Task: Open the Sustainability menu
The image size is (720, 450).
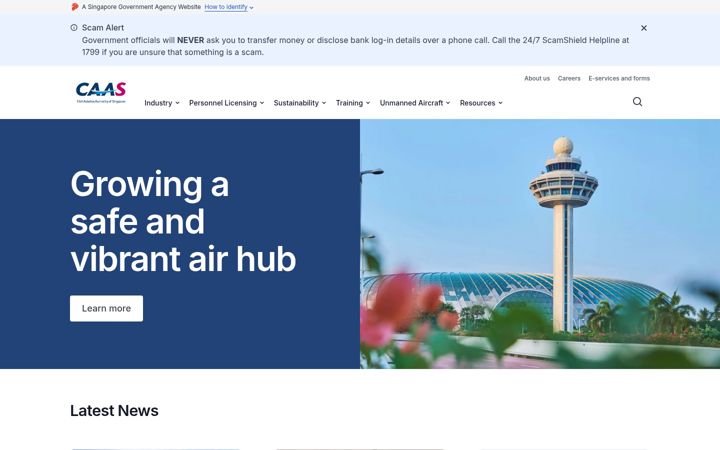Action: pos(300,103)
